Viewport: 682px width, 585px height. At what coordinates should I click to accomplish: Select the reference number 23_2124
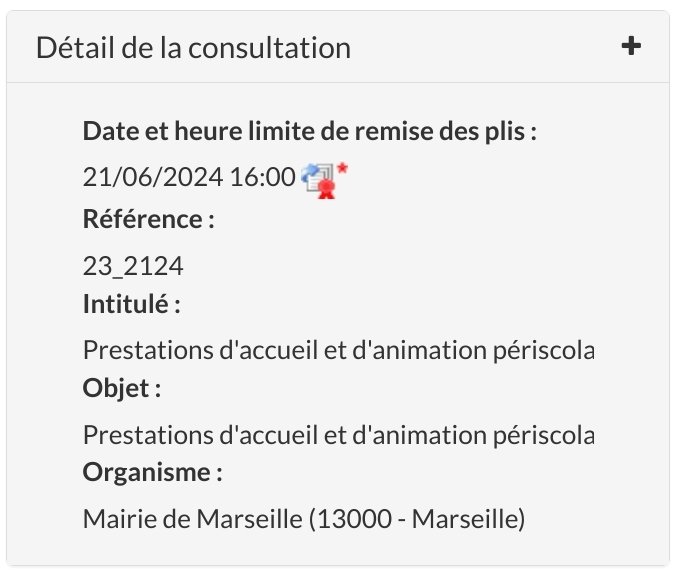(x=133, y=266)
